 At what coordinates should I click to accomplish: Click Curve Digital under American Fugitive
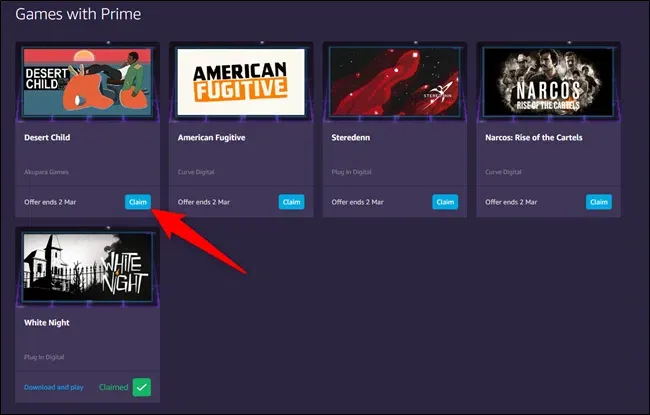tap(196, 172)
